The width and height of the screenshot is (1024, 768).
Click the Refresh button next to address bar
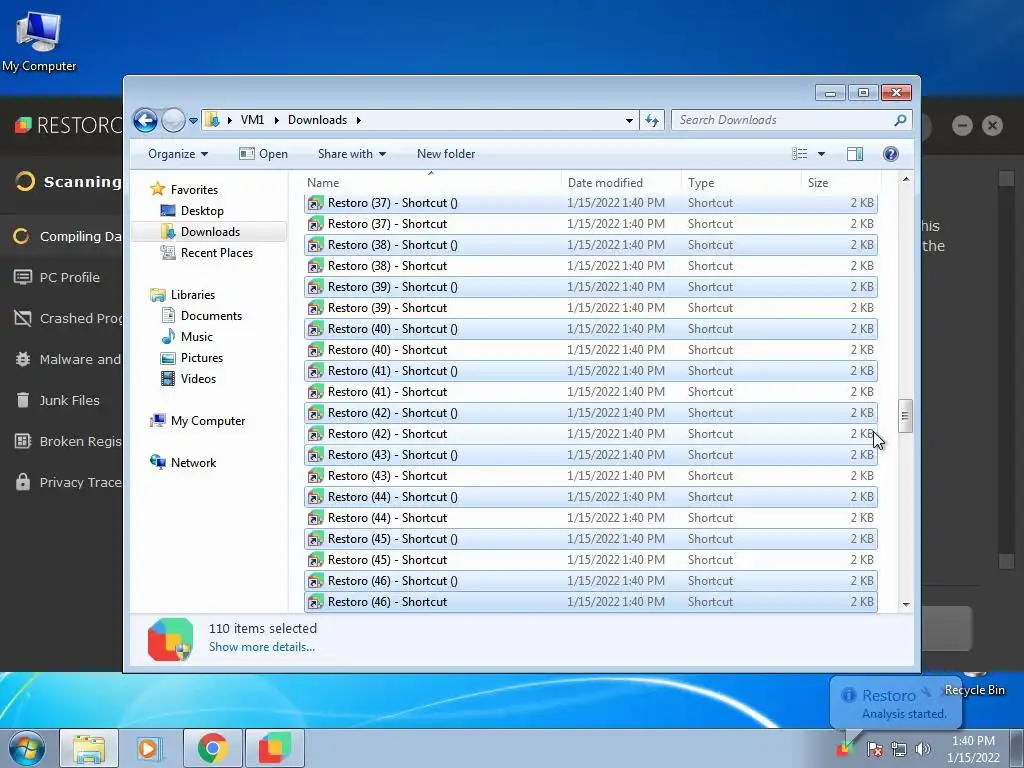click(x=652, y=120)
